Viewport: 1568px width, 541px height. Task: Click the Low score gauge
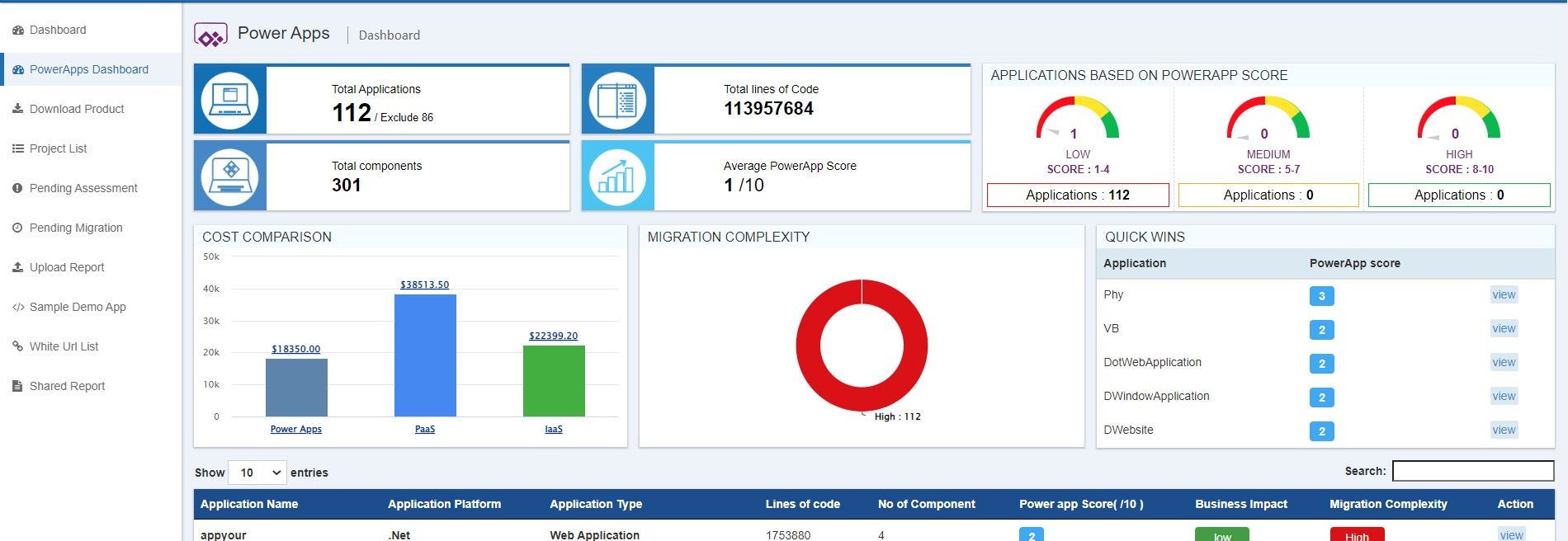coord(1078,117)
